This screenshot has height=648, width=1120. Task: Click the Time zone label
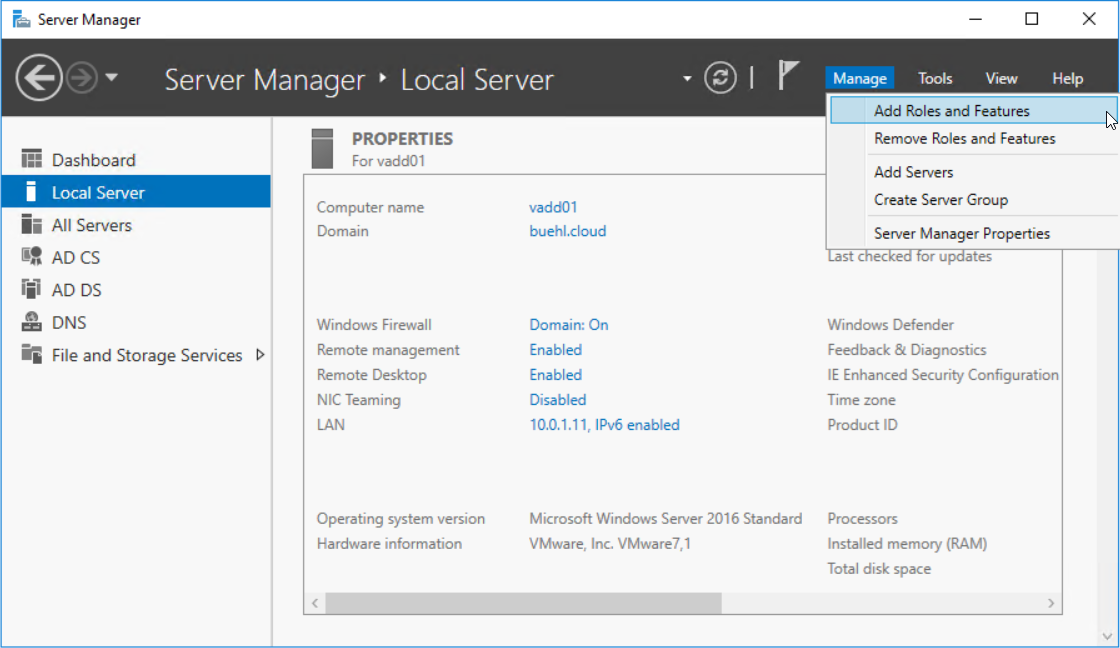861,400
